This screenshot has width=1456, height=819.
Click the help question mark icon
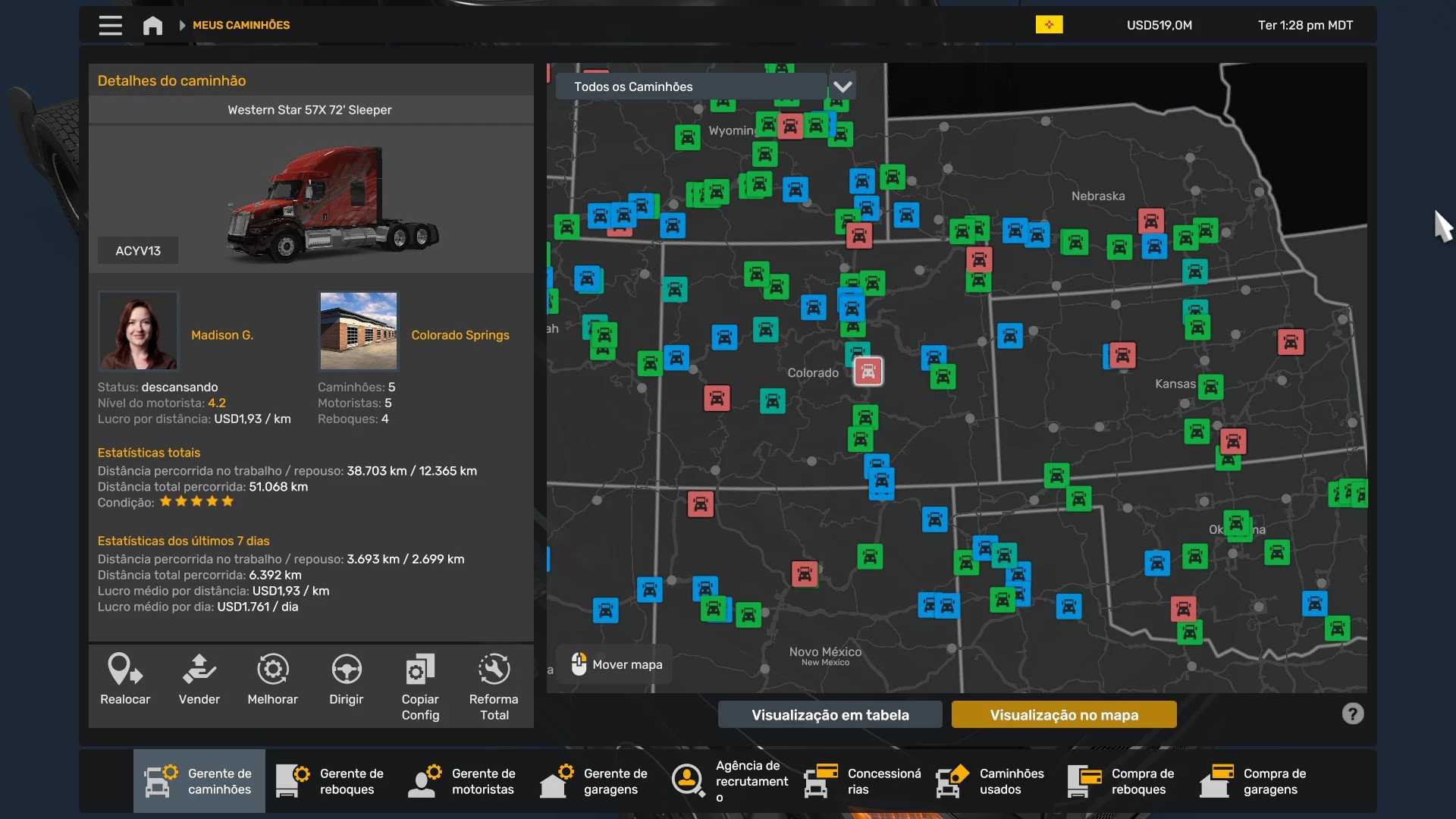click(1352, 714)
